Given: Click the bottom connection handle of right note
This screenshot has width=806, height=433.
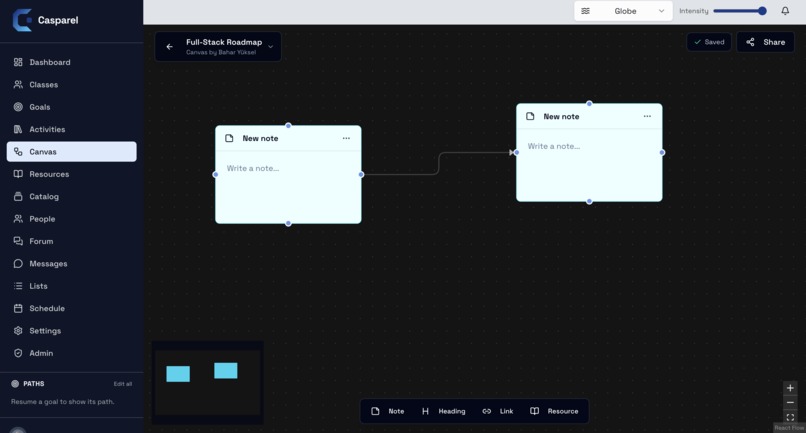Looking at the screenshot, I should coord(589,202).
